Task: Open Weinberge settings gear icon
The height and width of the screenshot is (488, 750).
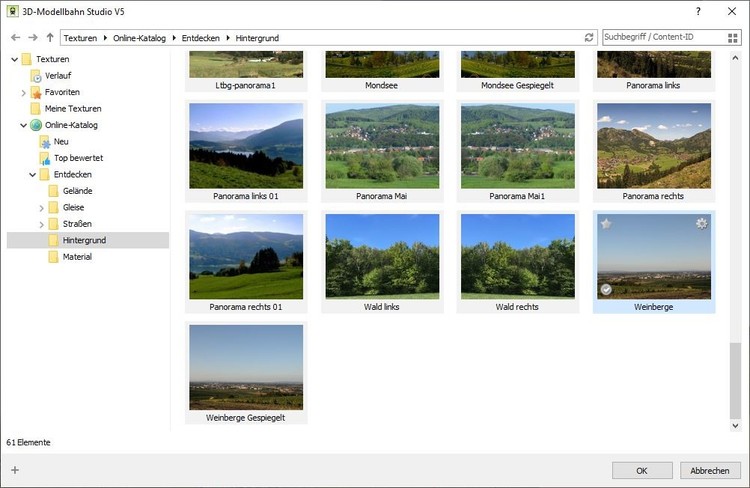Action: (x=701, y=223)
